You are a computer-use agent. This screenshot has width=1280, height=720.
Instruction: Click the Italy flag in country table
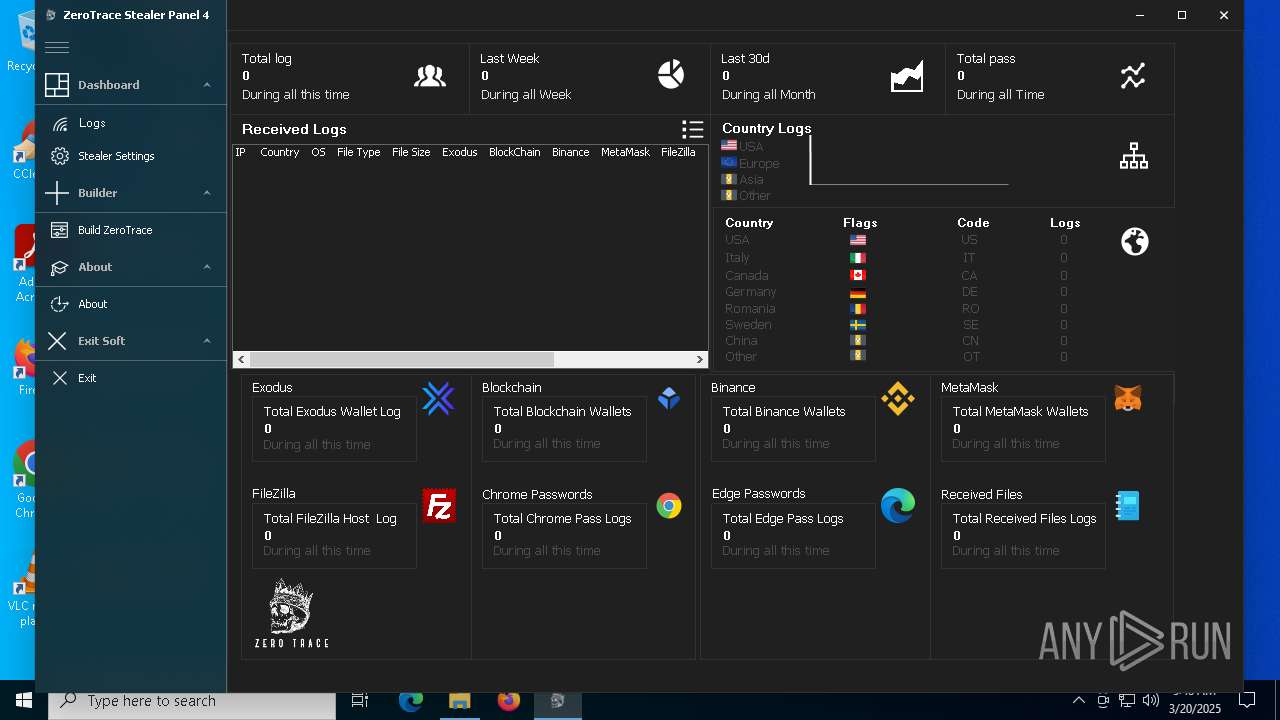pyautogui.click(x=858, y=258)
